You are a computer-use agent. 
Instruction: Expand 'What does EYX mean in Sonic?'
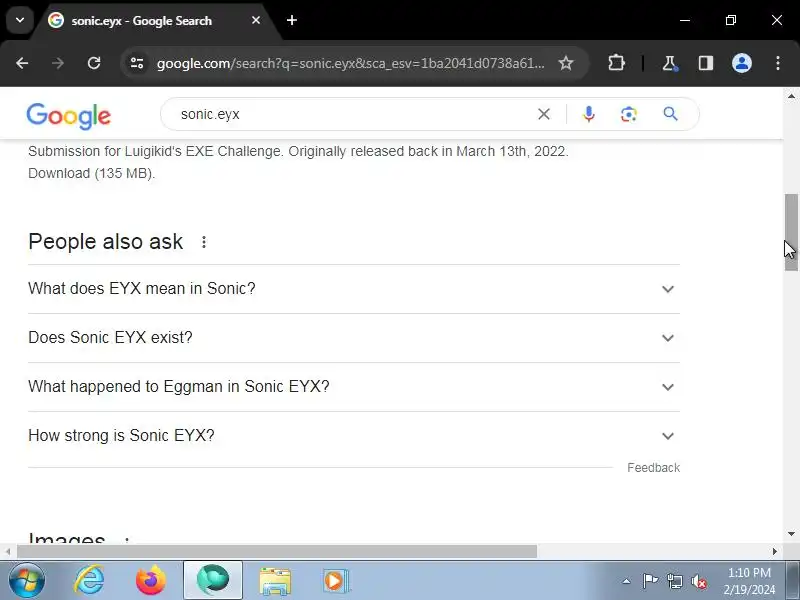(x=354, y=289)
